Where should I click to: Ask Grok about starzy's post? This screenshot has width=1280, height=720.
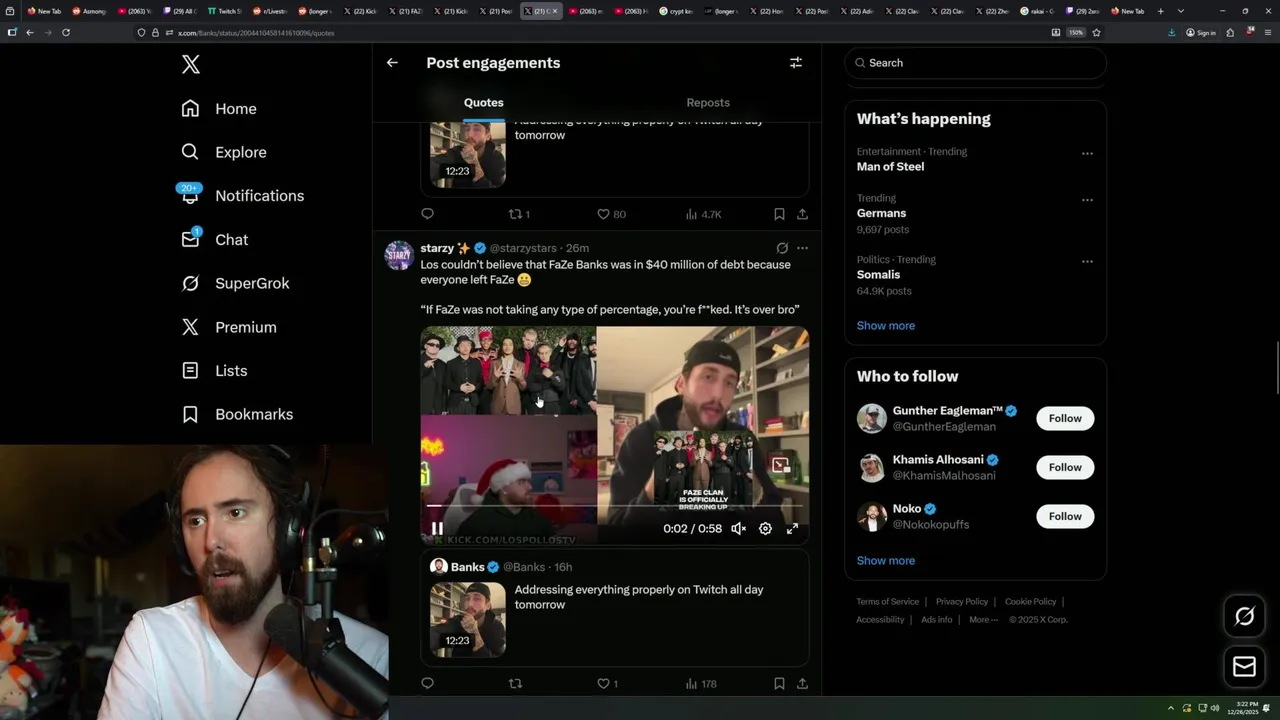782,248
